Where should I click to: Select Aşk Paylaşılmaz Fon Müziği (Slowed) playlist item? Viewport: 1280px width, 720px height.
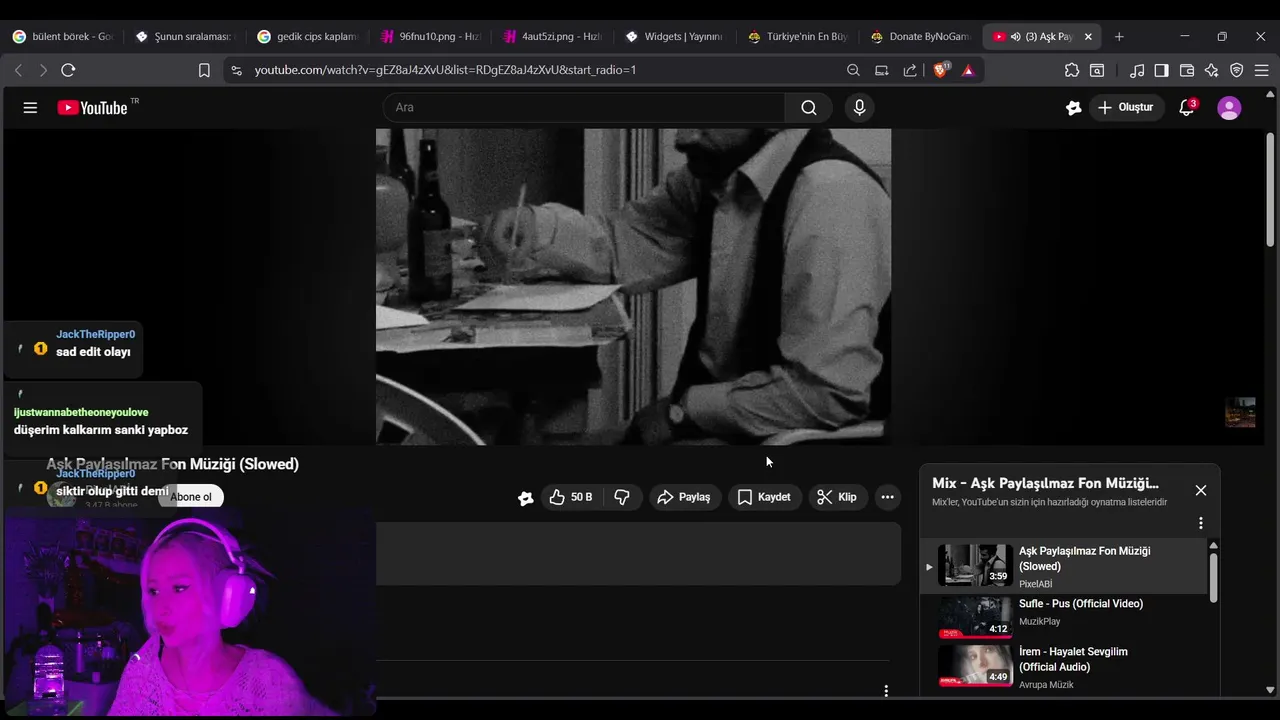click(x=1065, y=566)
